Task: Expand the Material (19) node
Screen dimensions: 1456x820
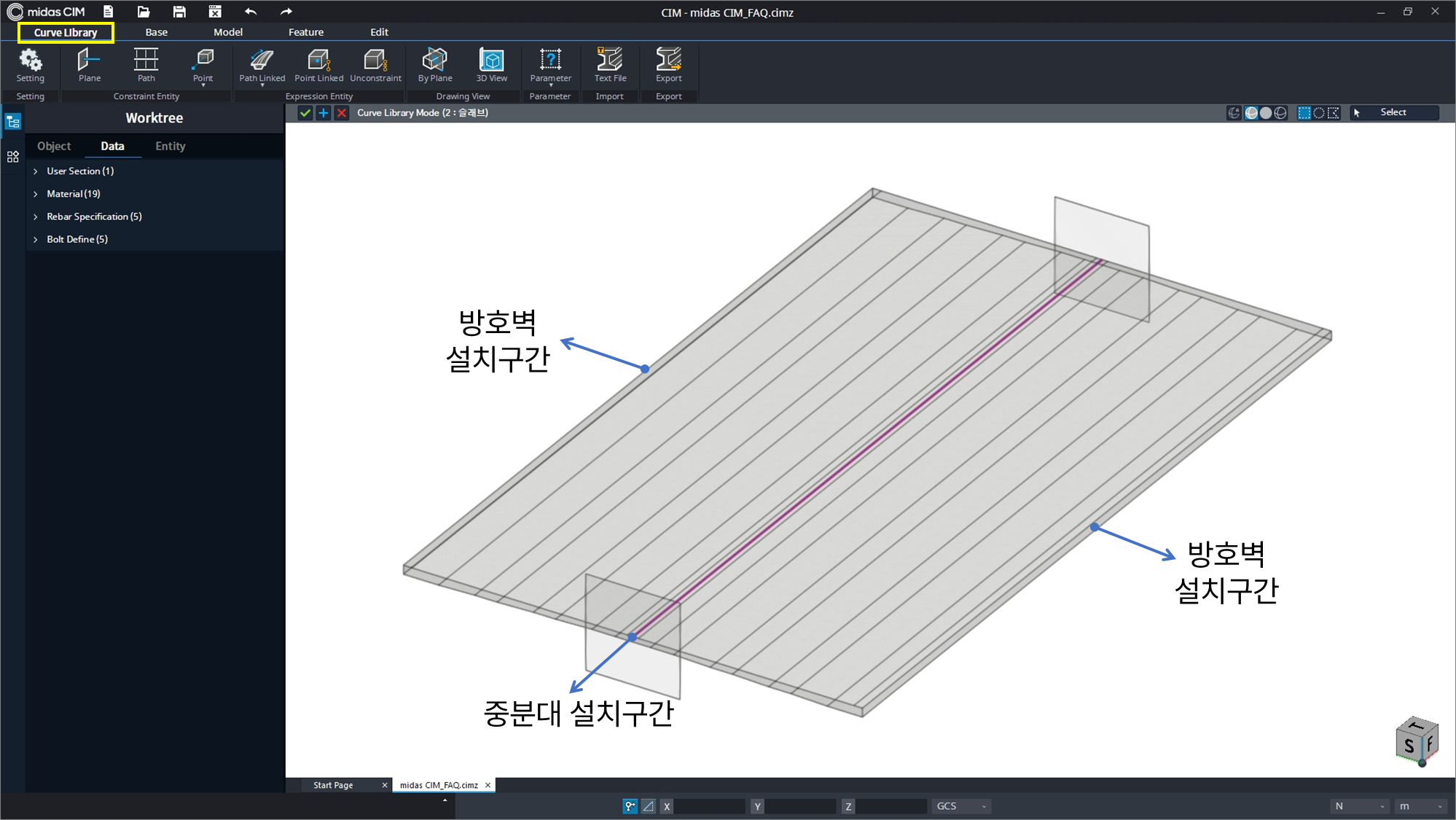Action: (35, 194)
